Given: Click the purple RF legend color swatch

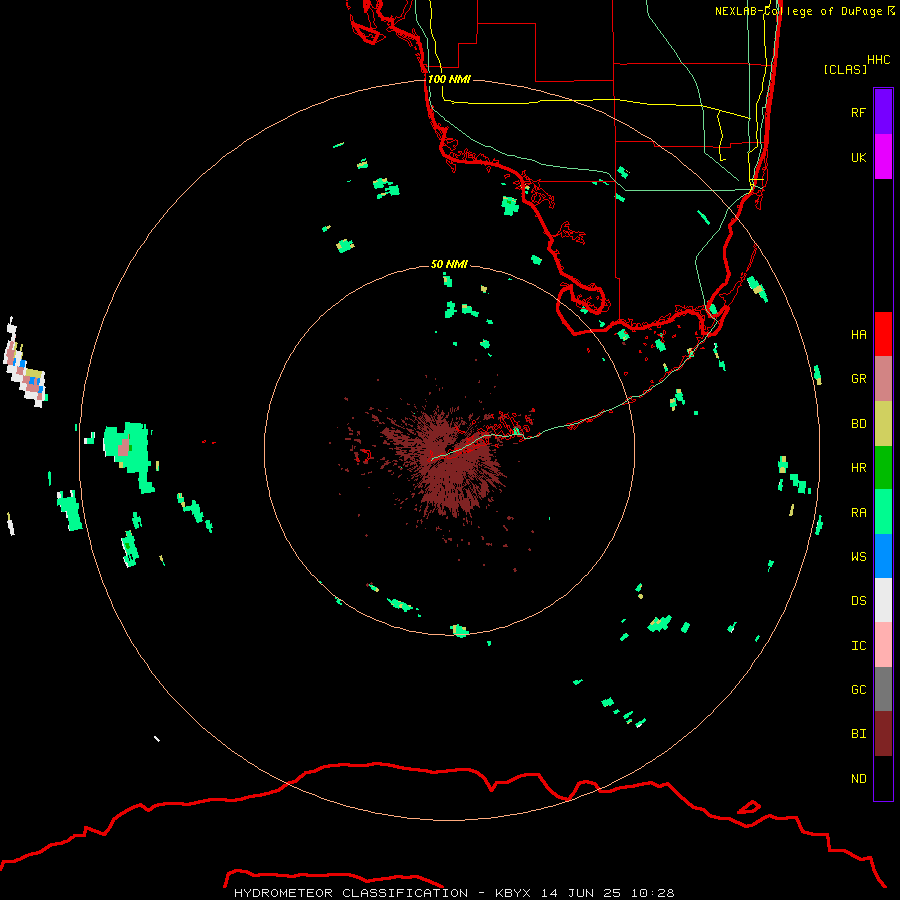Looking at the screenshot, I should point(883,112).
